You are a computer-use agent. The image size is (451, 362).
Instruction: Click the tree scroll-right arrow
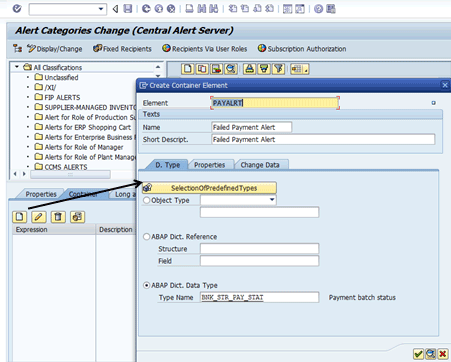(x=24, y=174)
